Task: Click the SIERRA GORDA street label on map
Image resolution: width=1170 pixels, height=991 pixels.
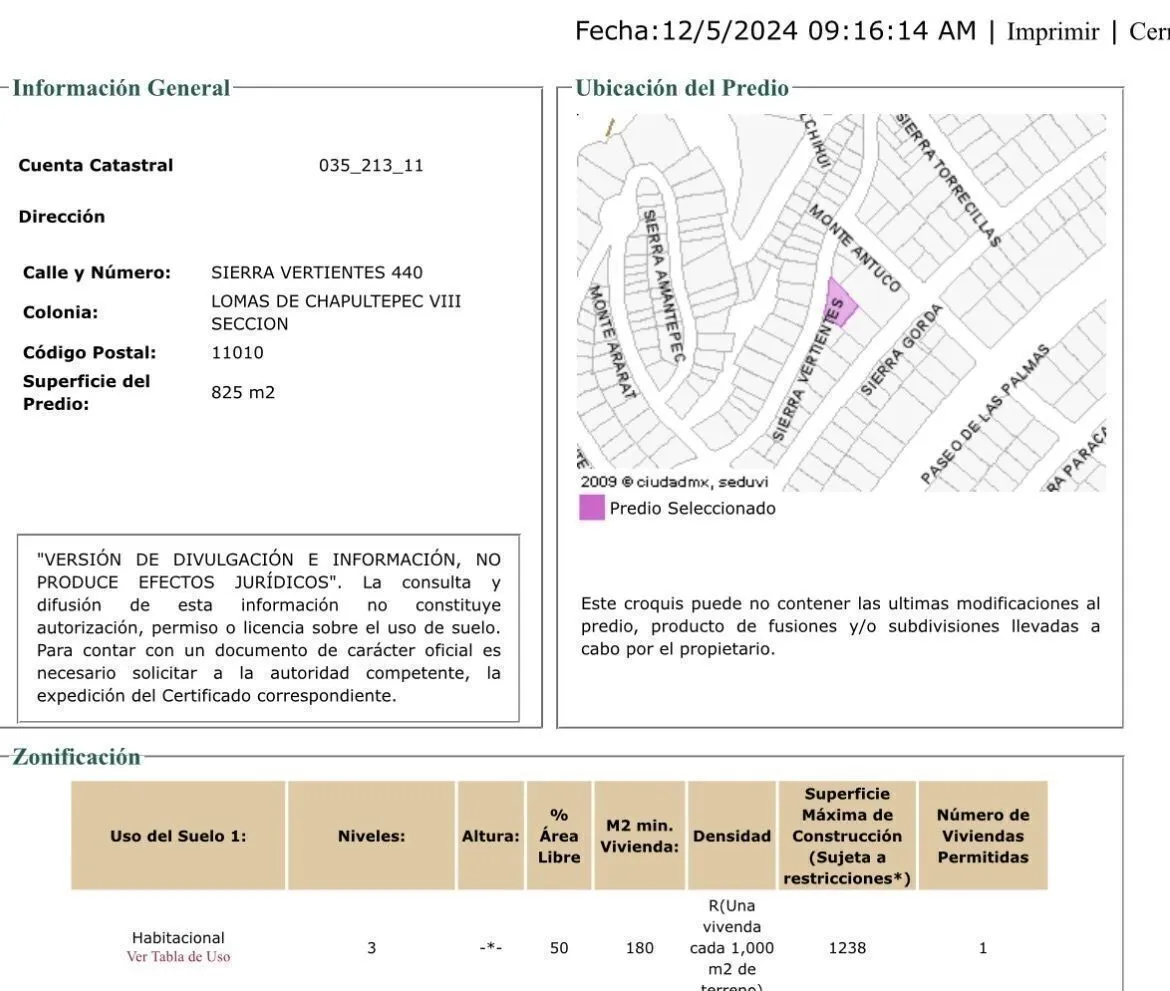Action: (901, 350)
